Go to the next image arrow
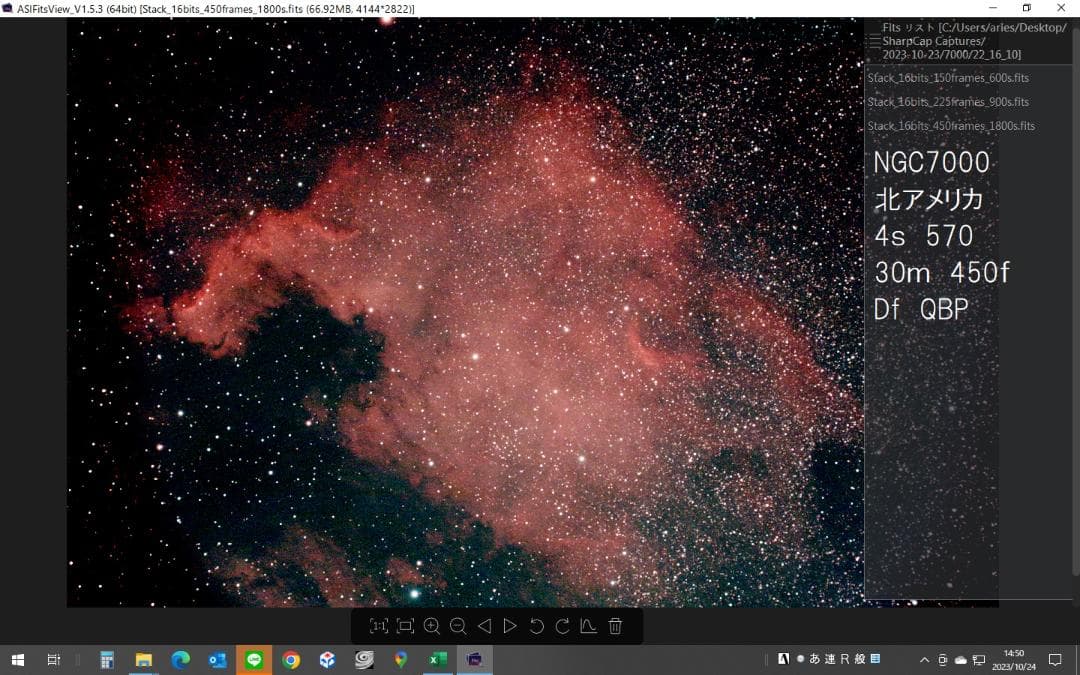 click(510, 626)
